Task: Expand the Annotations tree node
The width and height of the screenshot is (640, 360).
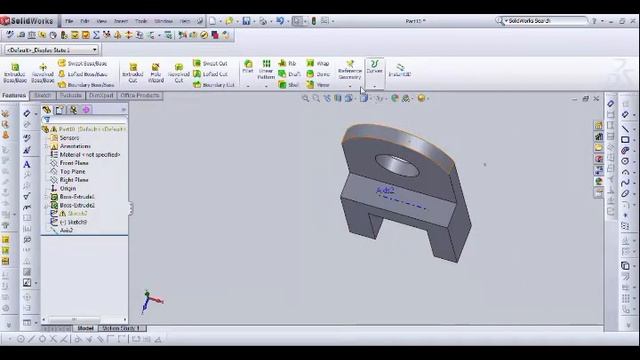Action: tap(46, 146)
